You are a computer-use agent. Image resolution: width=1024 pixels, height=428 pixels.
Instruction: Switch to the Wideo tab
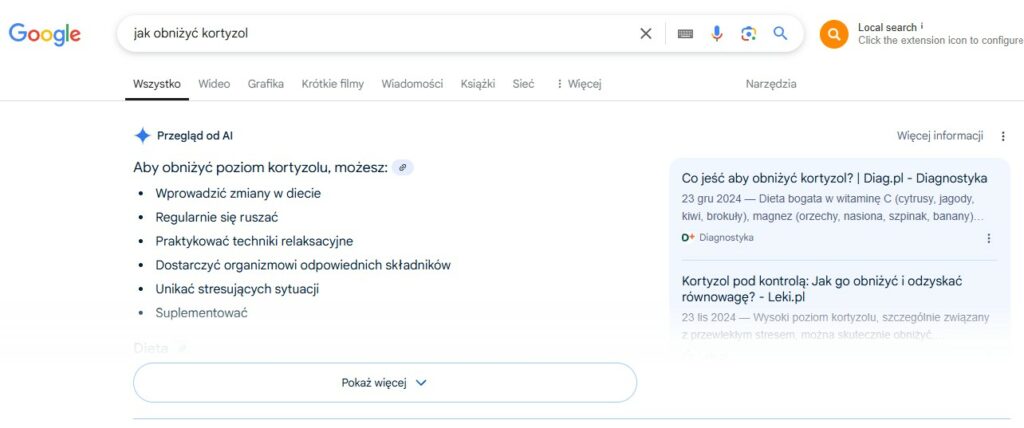point(214,84)
